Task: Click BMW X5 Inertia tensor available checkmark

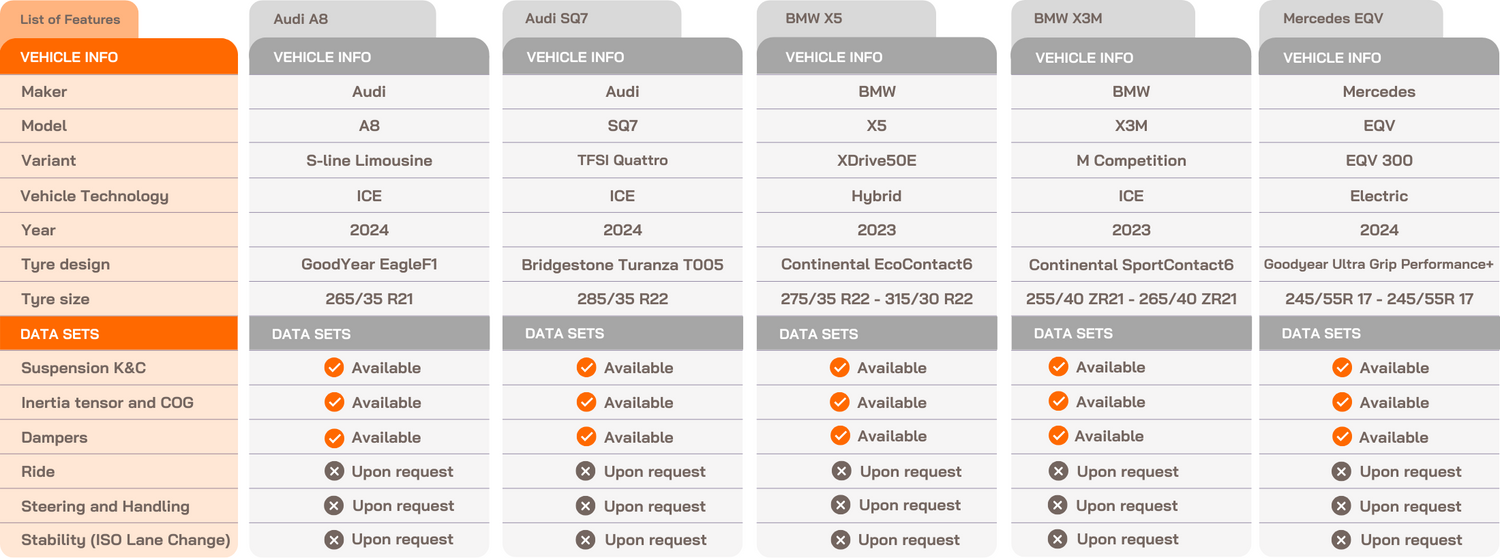Action: pyautogui.click(x=839, y=402)
